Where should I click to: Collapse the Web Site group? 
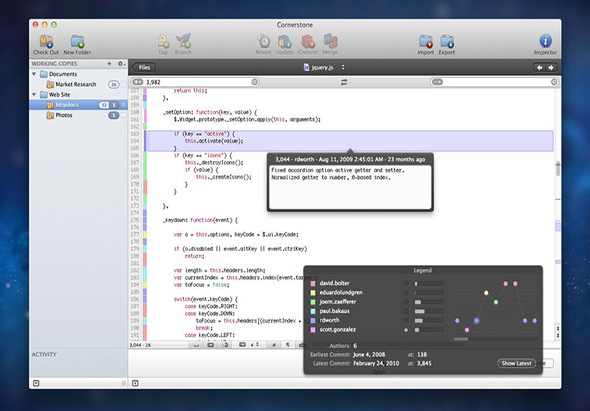click(34, 94)
